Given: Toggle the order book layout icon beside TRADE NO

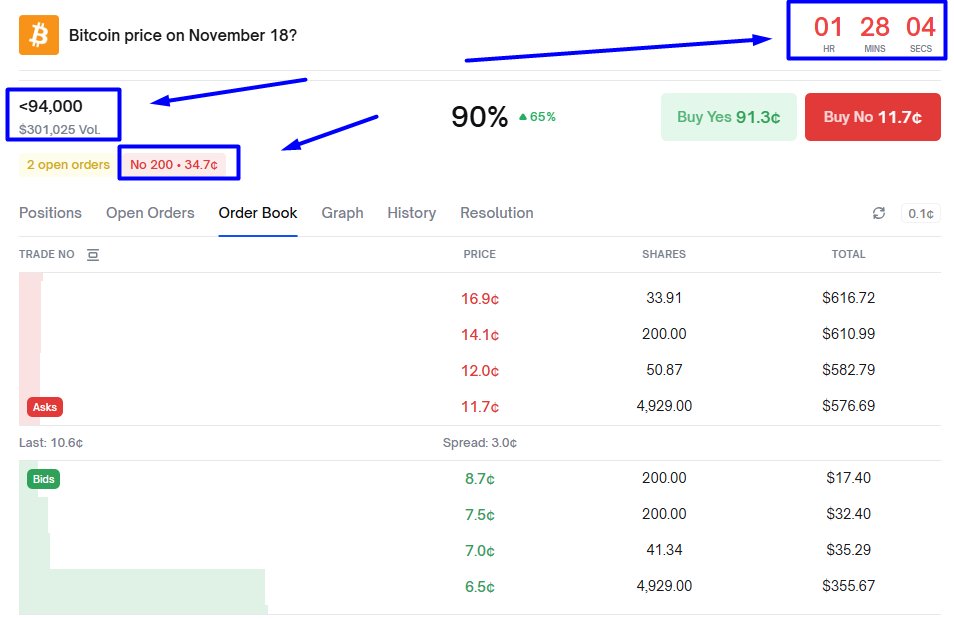Looking at the screenshot, I should click(92, 254).
